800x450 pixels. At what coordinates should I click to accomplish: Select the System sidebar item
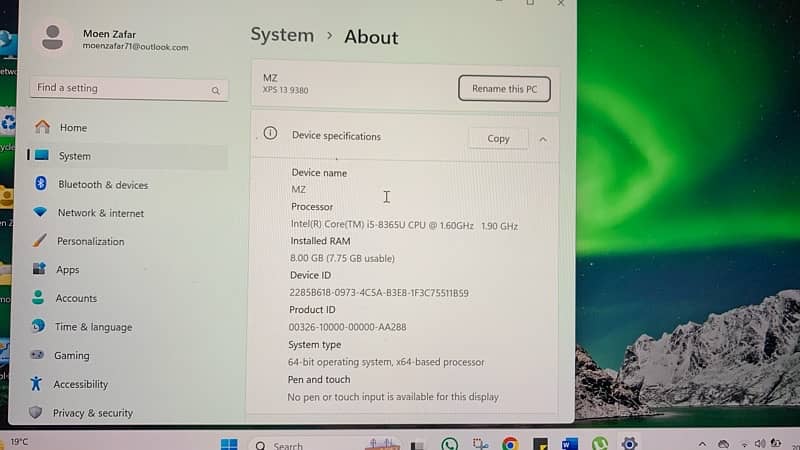pyautogui.click(x=74, y=156)
